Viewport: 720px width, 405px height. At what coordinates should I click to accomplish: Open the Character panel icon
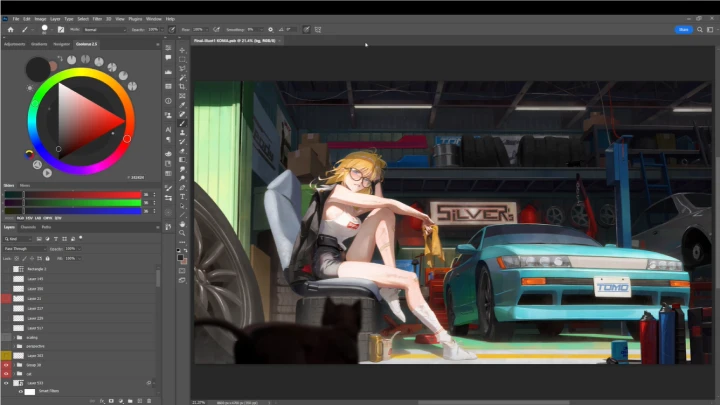pos(169,129)
